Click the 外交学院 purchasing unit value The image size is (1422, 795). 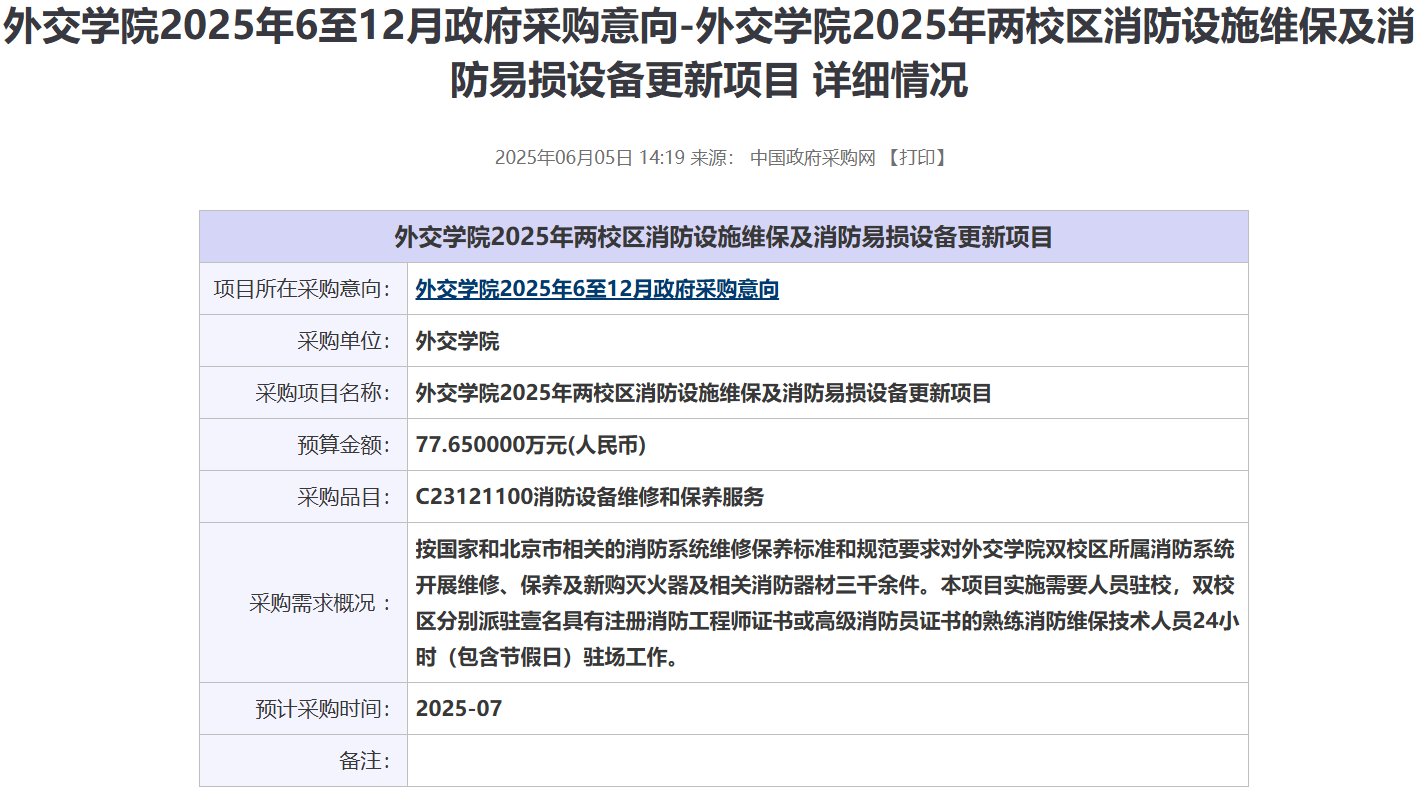click(457, 342)
